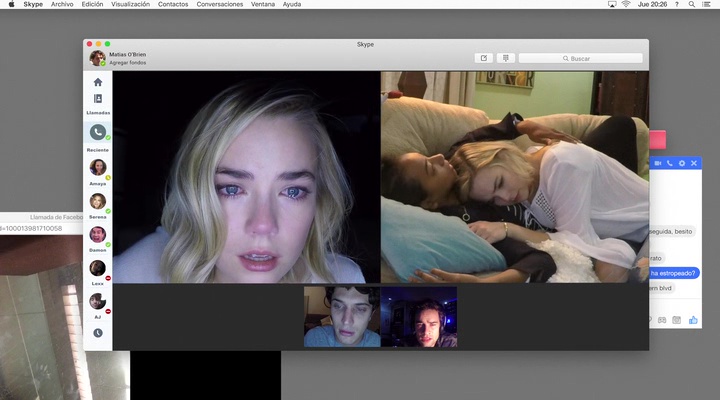
Task: Open the question mark menu bar item
Action: pyautogui.click(x=677, y=4)
